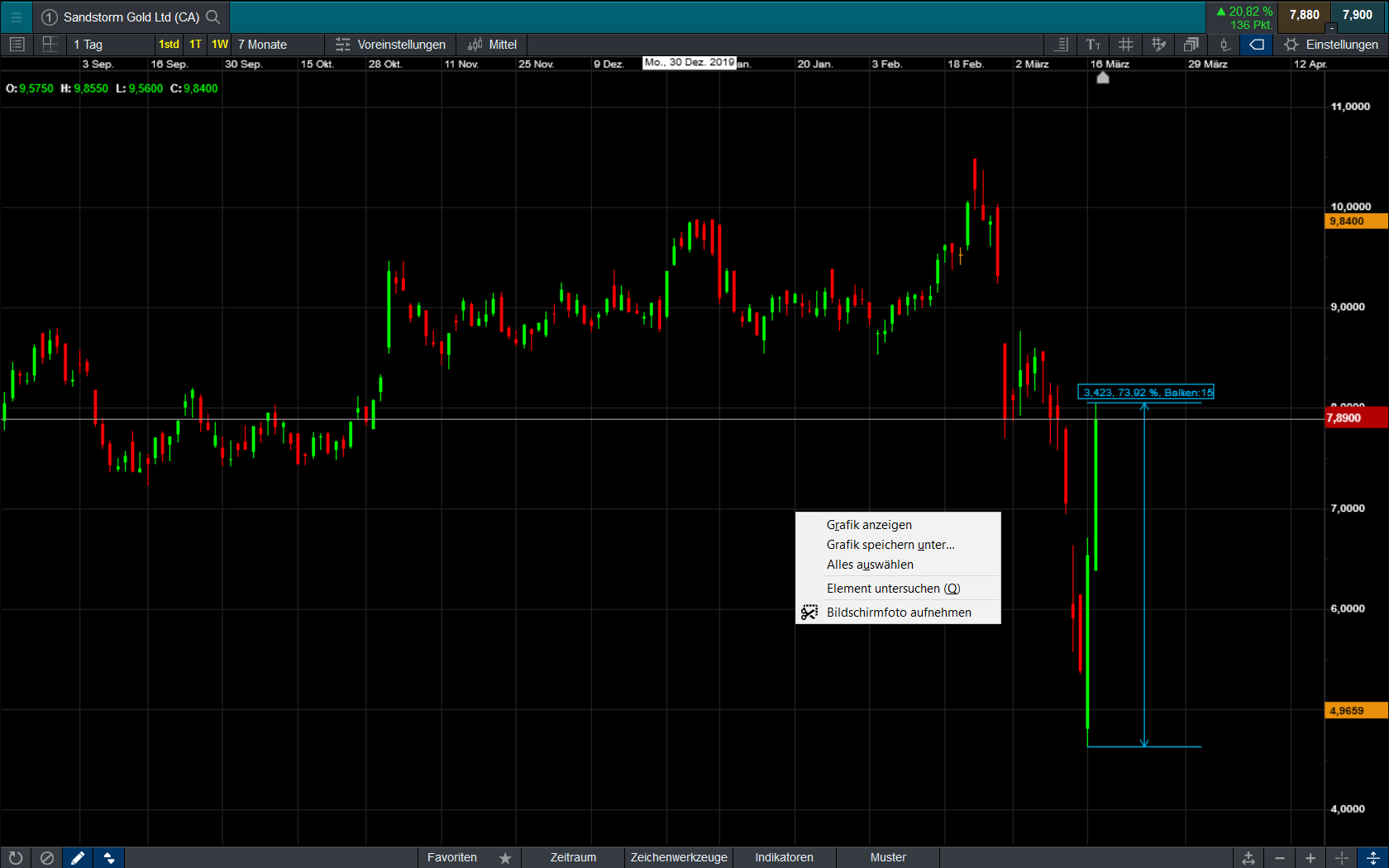Choose 'Grafik speichern unter...' from context menu
Screen dimensions: 1389x868
coord(890,545)
